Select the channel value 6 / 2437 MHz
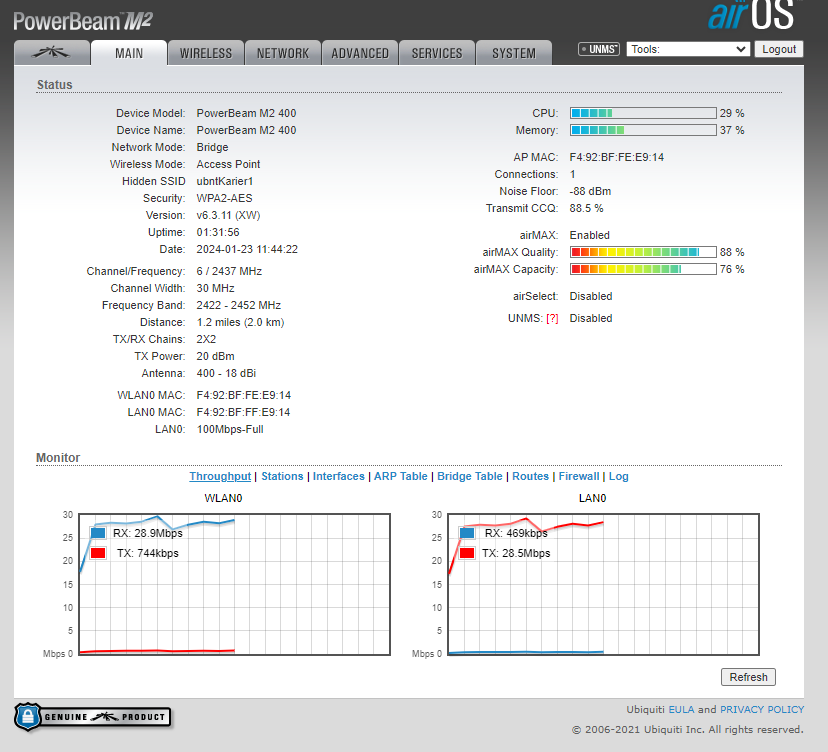 (x=229, y=271)
